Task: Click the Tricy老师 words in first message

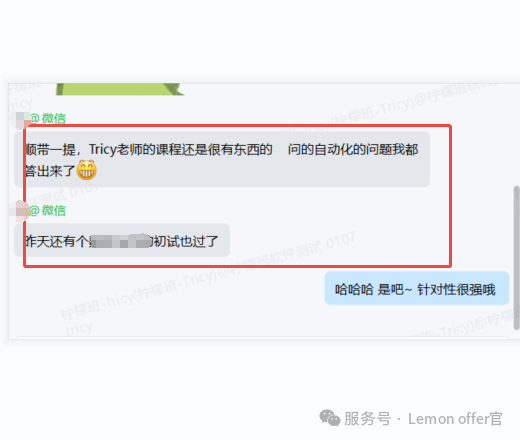Action: (115, 149)
